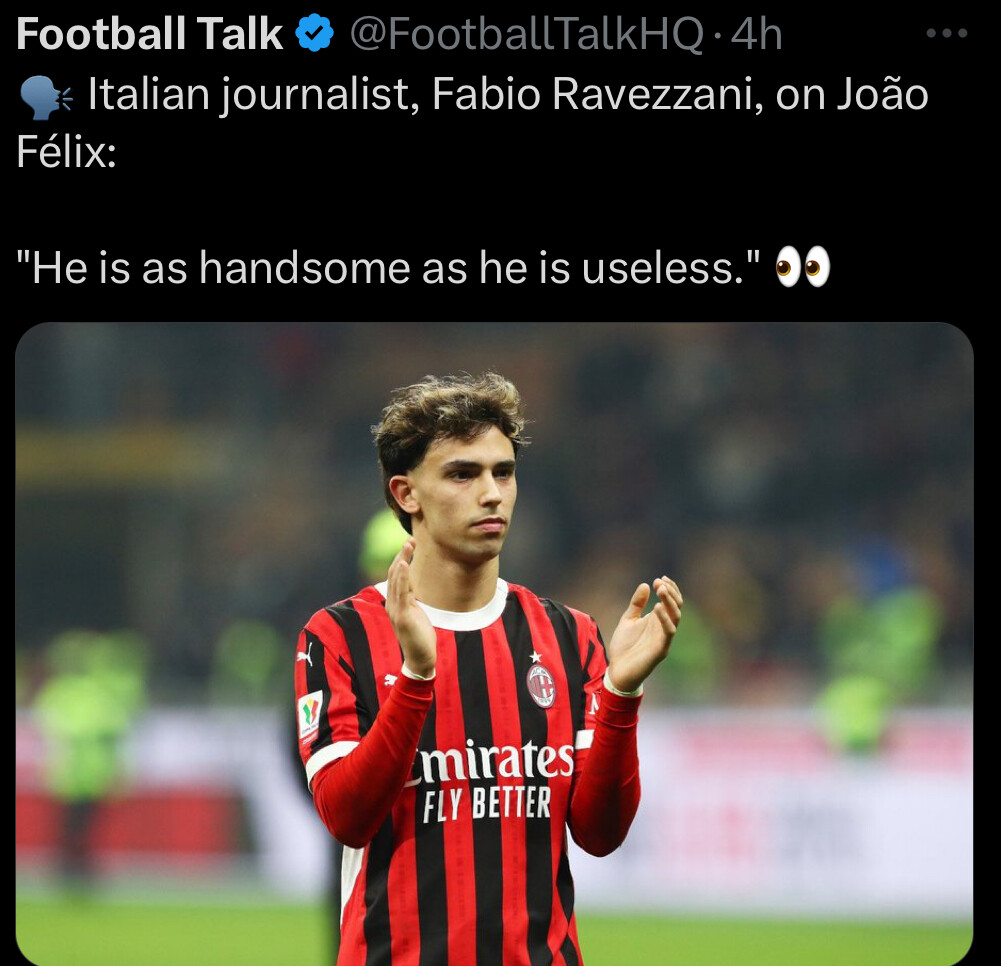
Task: Click the AC Milan crest on the jersey
Action: [x=541, y=686]
